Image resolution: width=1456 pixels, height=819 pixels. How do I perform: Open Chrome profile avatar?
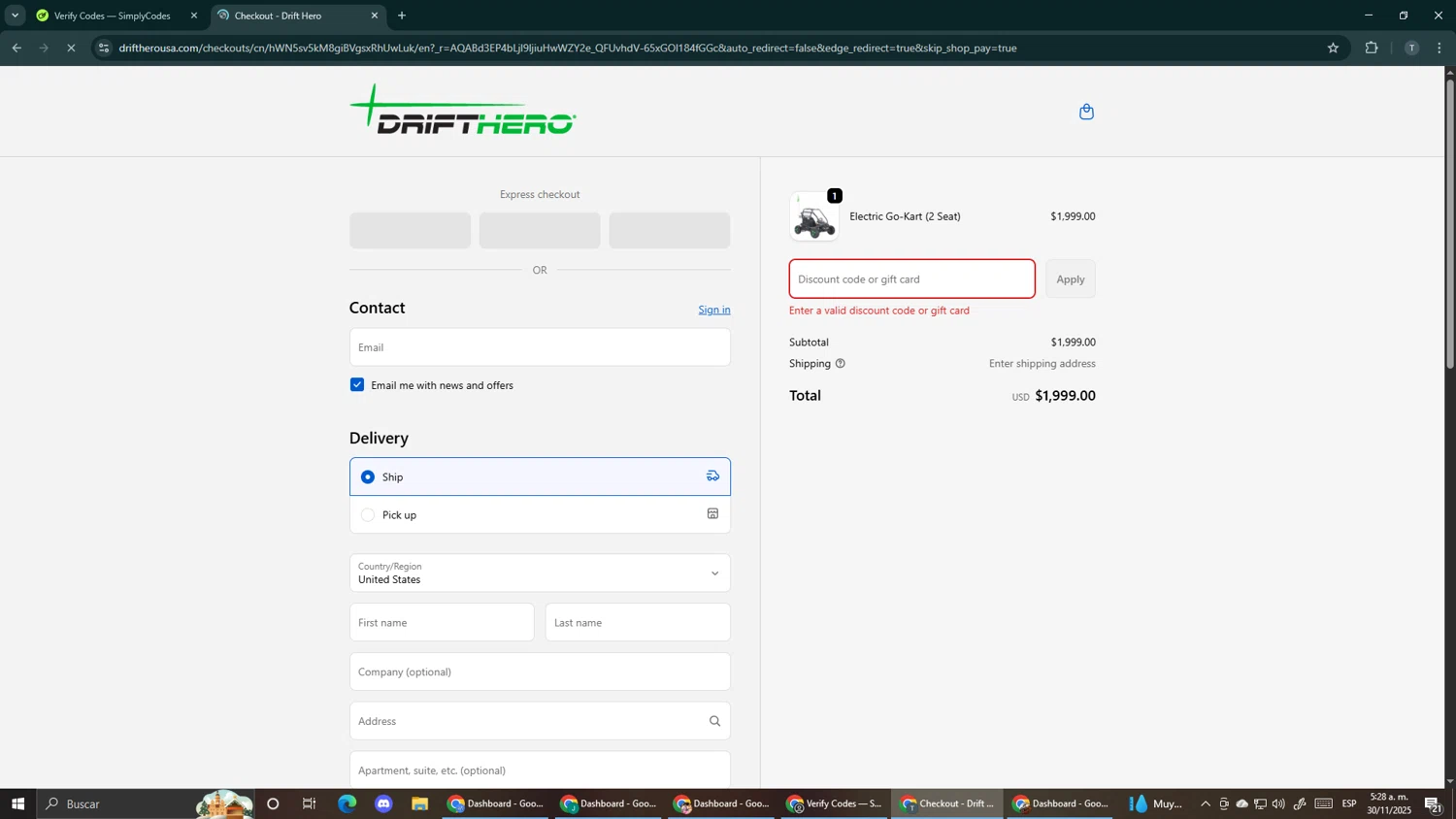coord(1411,48)
